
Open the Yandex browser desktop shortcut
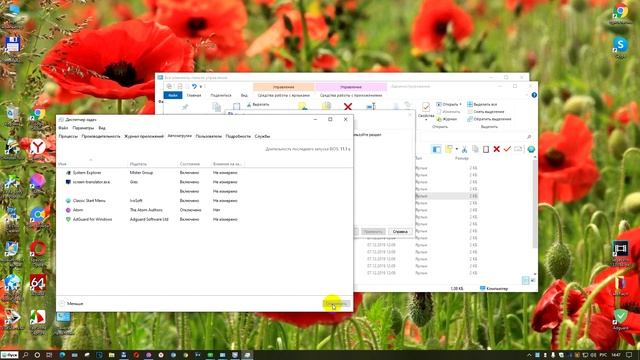[x=38, y=149]
